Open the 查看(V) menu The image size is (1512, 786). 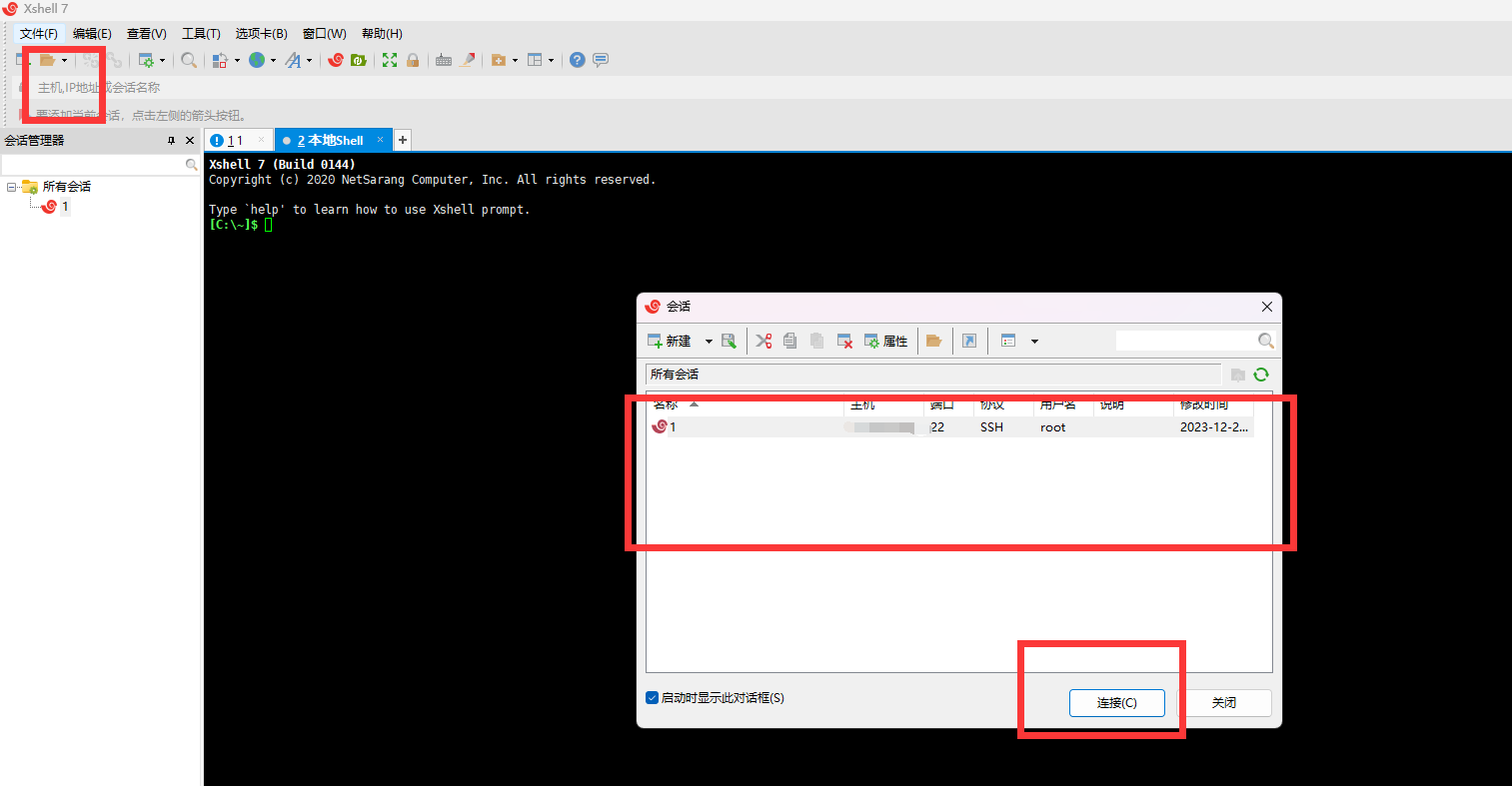(147, 34)
